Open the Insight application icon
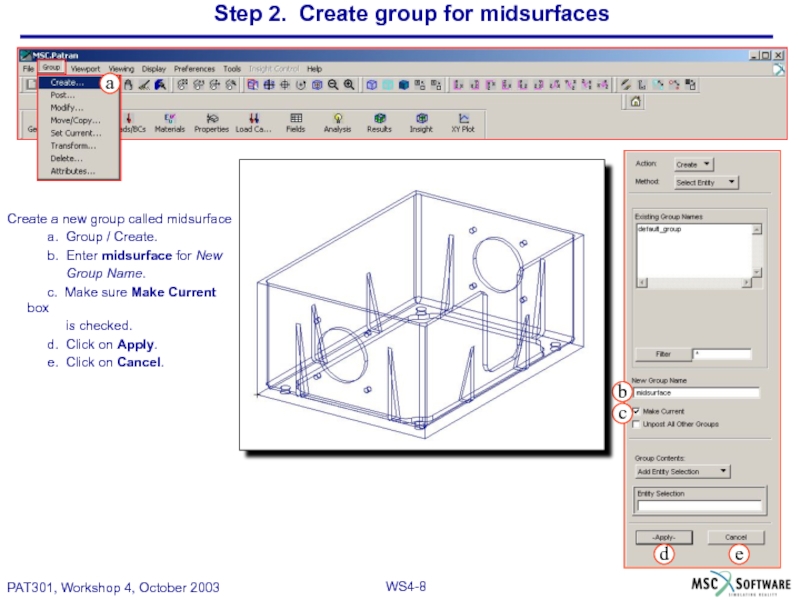The image size is (800, 600). 421,123
